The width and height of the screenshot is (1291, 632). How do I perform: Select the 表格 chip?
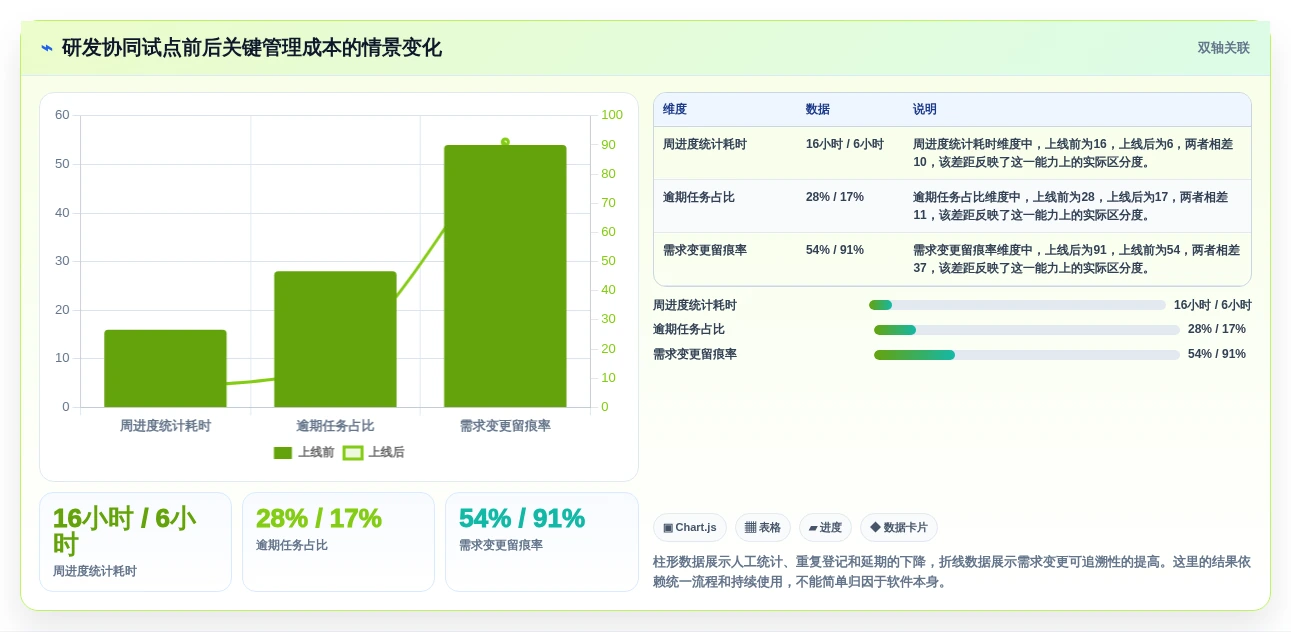coord(763,528)
